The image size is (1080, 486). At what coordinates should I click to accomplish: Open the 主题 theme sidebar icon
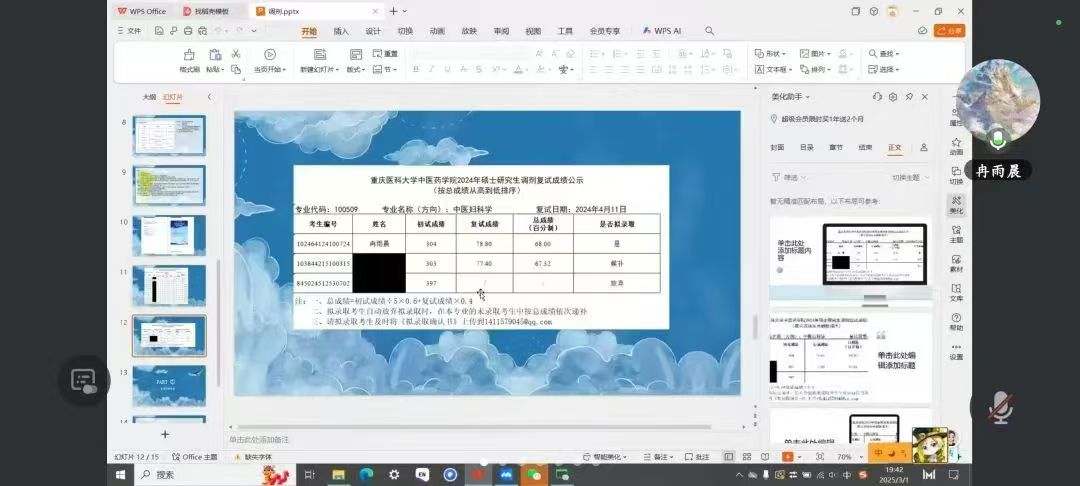pos(956,233)
